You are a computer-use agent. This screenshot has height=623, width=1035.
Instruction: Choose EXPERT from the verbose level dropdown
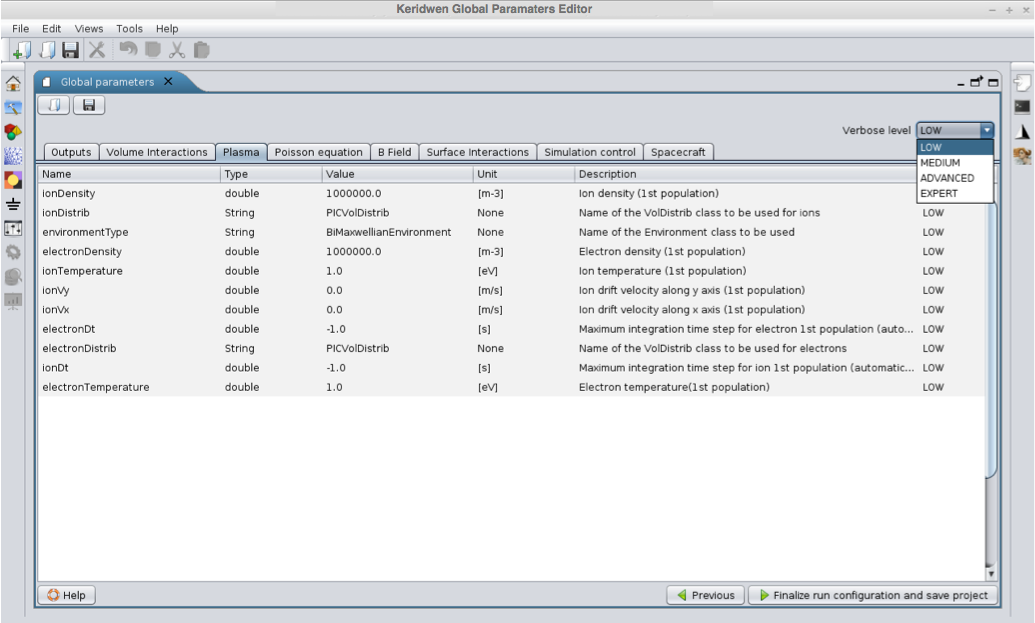(x=938, y=194)
